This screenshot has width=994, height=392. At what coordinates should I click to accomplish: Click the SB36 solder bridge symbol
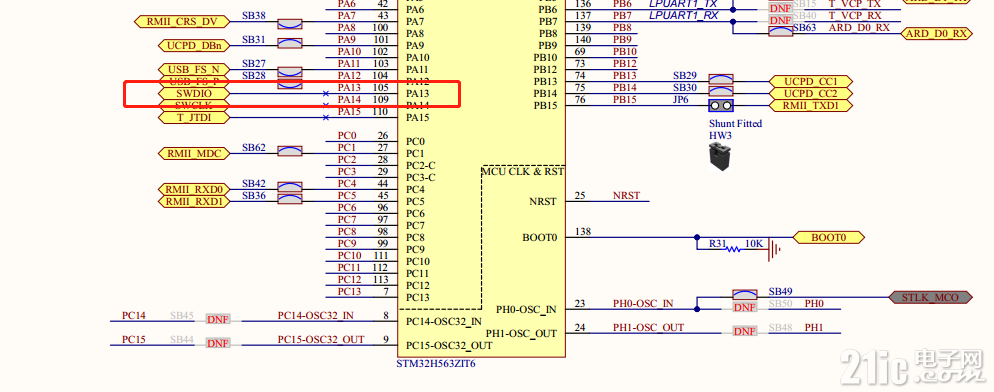point(290,199)
